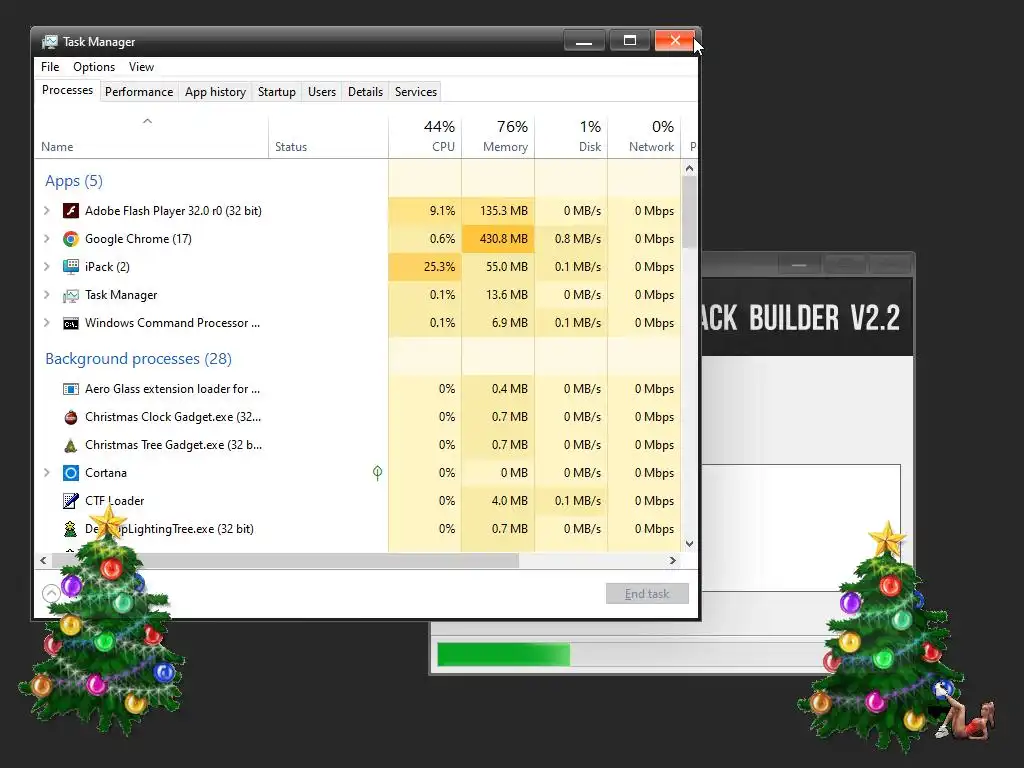Expand the Windows Command Processor entry

[46, 323]
